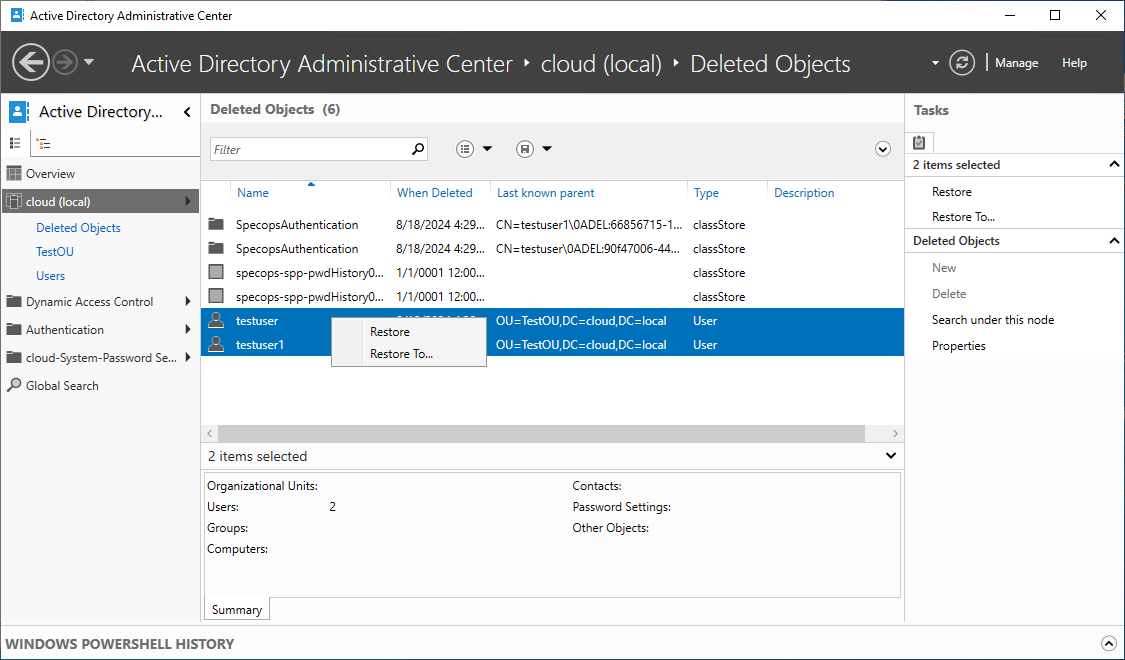Open the saved queries dropdown

[534, 148]
